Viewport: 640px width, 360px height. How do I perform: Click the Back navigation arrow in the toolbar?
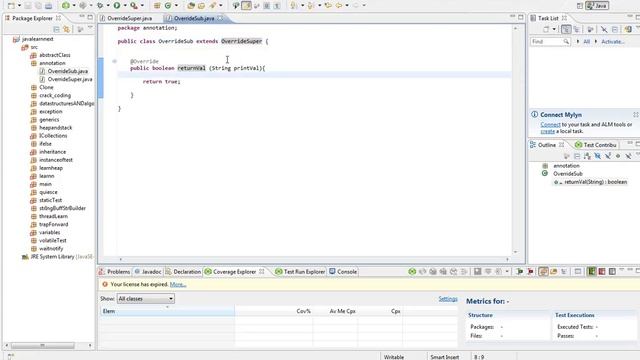(x=339, y=6)
